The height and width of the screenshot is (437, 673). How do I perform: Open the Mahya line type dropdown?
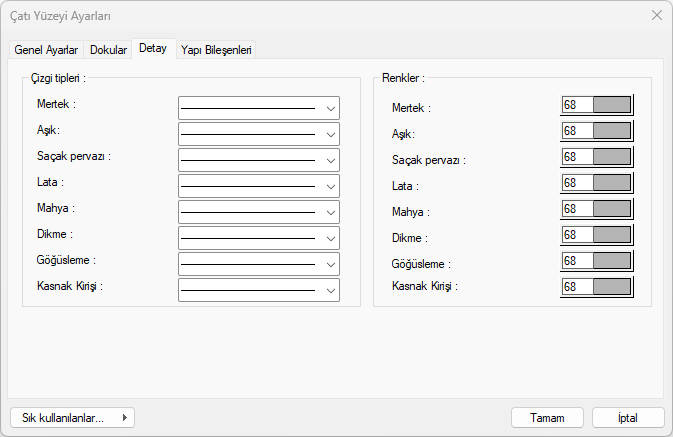click(329, 212)
